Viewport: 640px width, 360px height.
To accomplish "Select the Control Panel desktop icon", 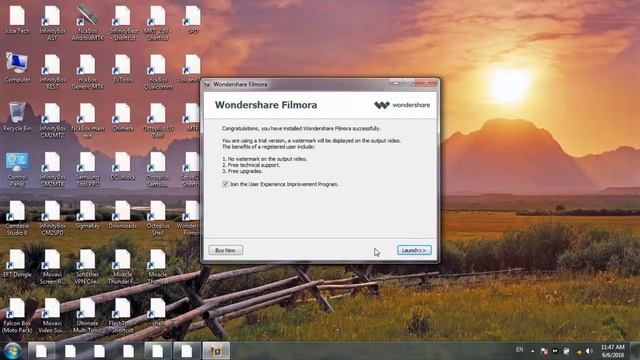I will click(x=17, y=169).
